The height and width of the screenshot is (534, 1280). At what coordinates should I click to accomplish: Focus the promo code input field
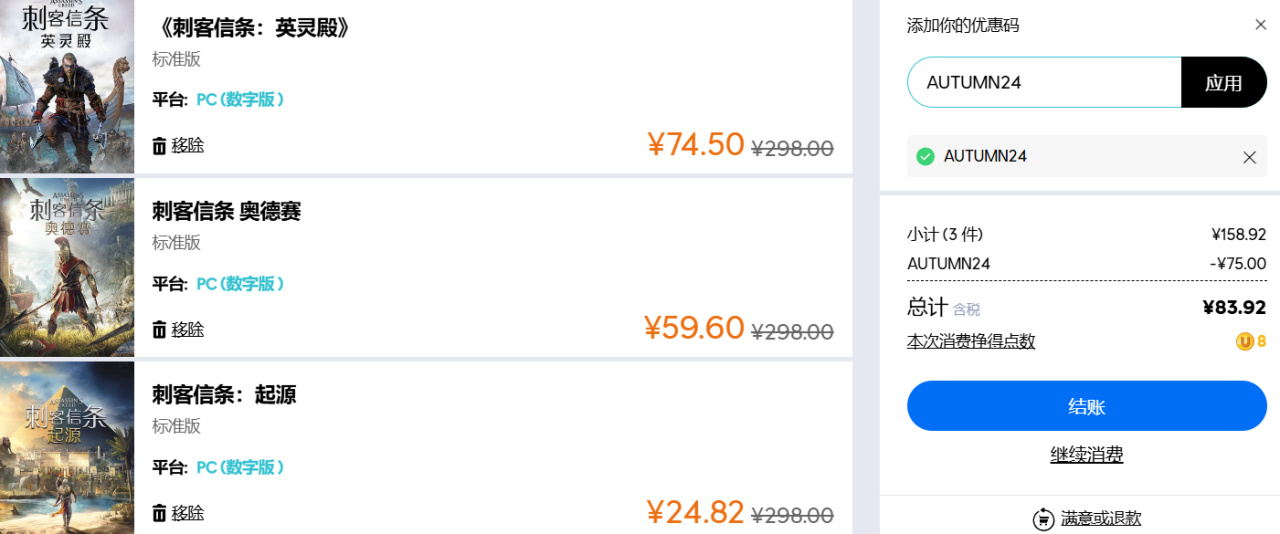tap(1044, 82)
